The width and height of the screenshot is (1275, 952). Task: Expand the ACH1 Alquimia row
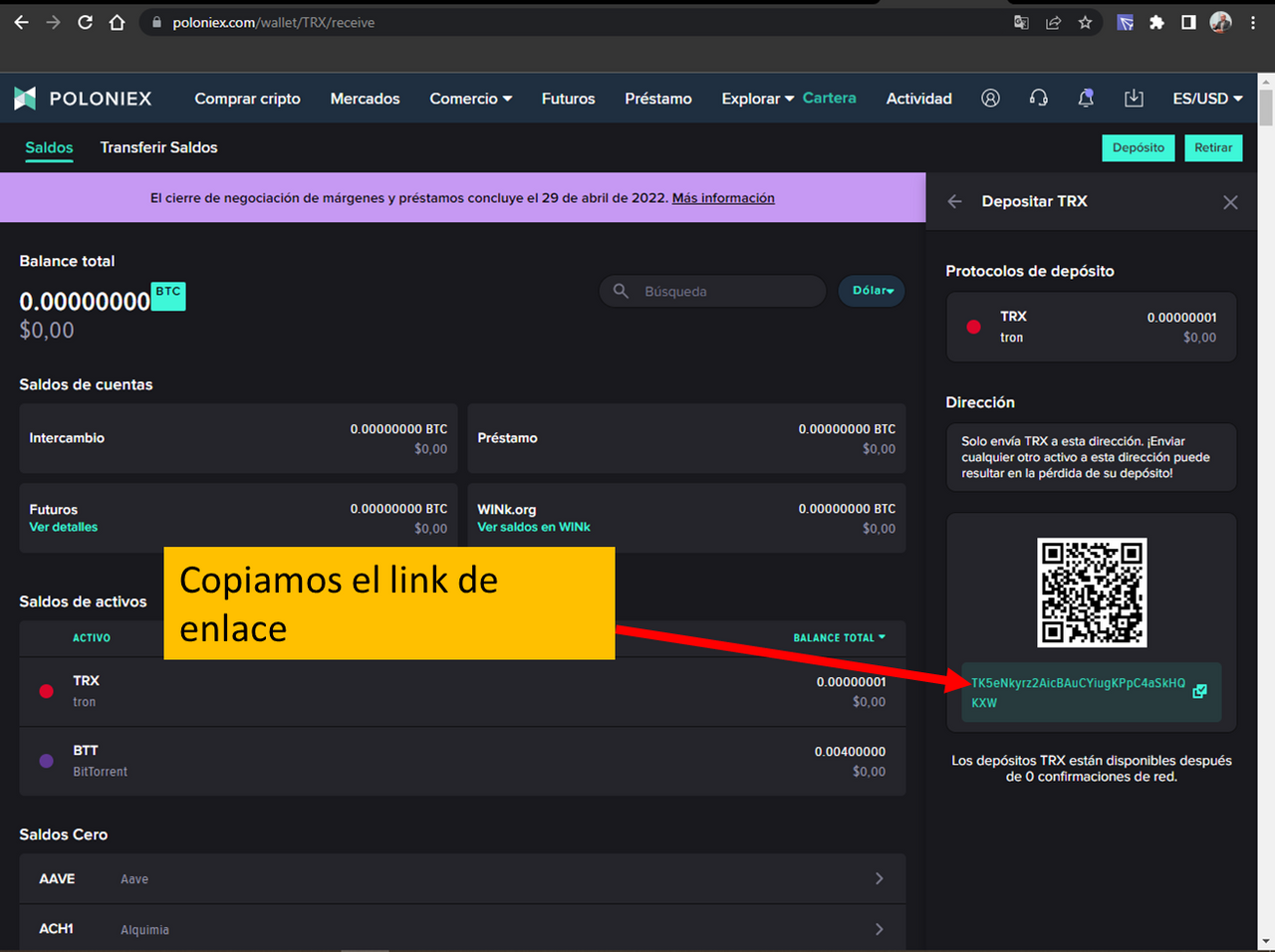point(462,928)
